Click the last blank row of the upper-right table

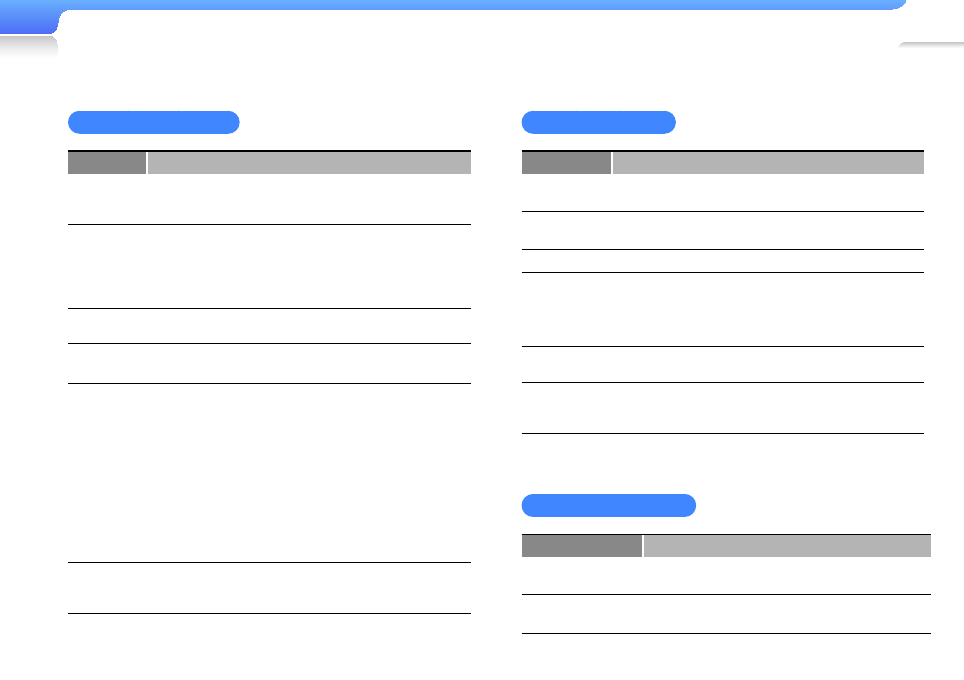click(x=722, y=408)
